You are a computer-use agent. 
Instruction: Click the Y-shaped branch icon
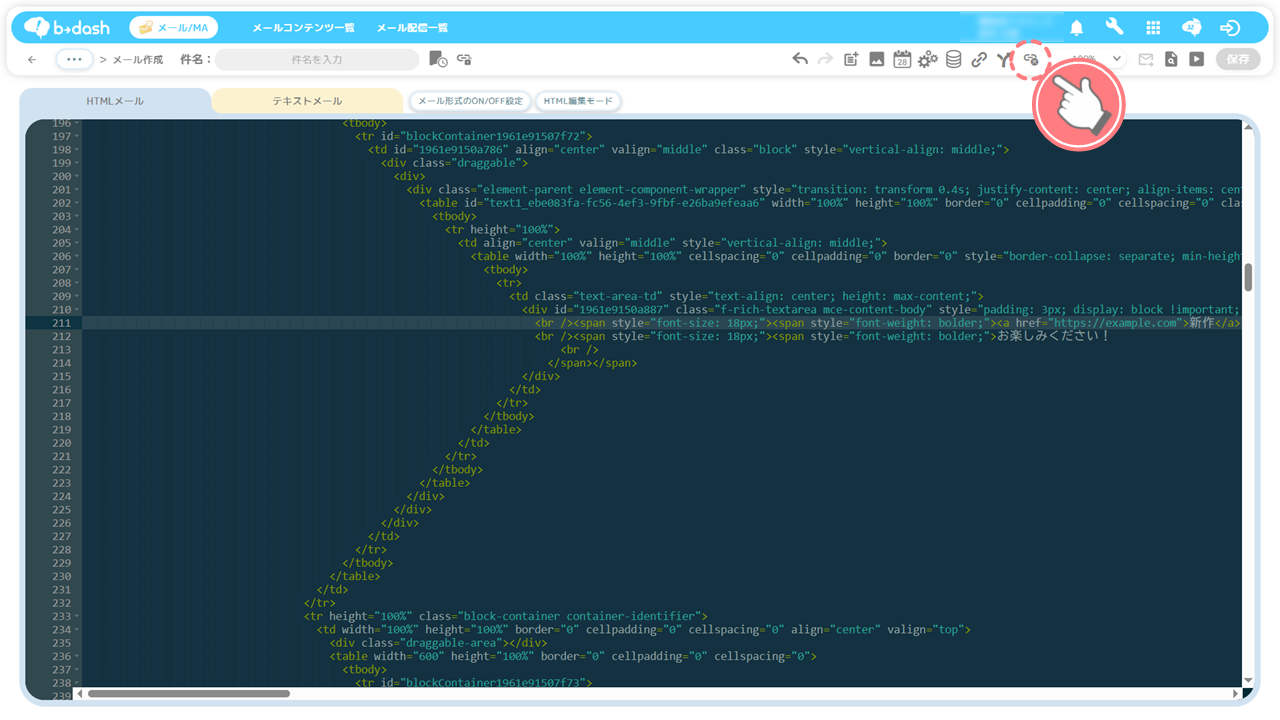tap(1003, 60)
